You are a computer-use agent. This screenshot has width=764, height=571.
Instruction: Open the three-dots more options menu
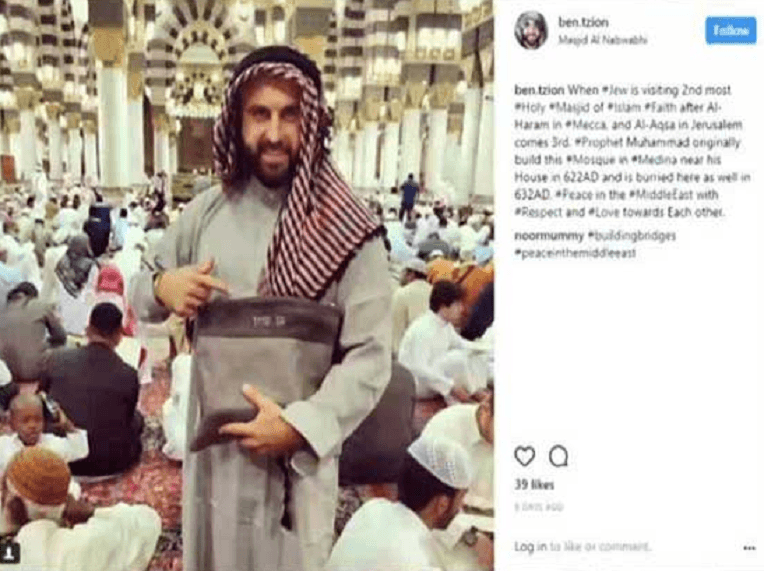coord(749,548)
